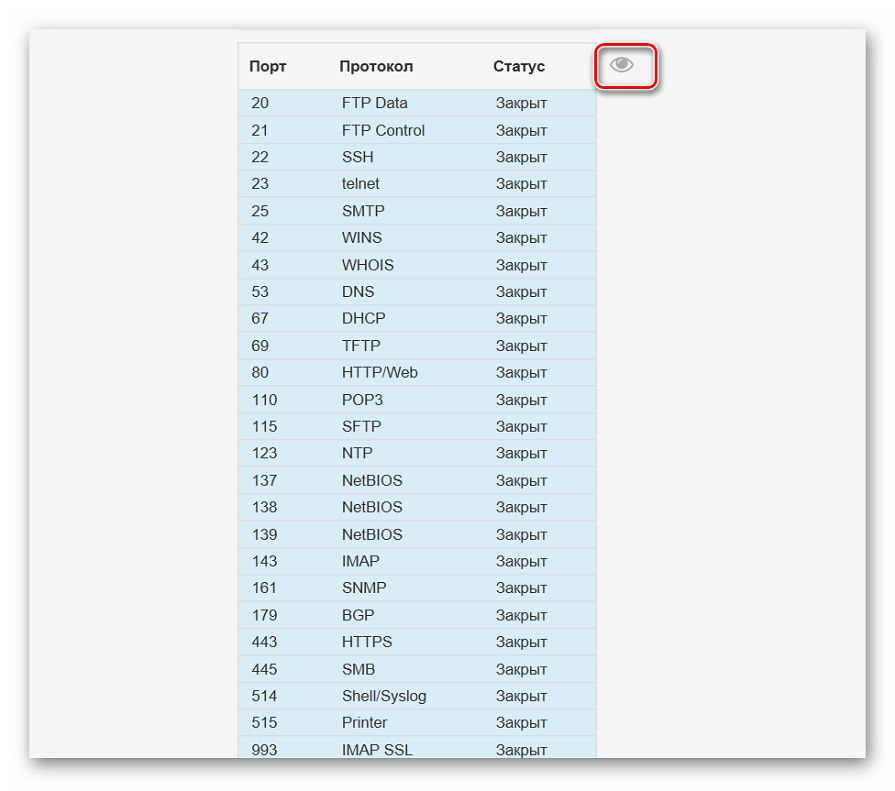Select the BGP protocol cell
895x791 pixels.
358,615
